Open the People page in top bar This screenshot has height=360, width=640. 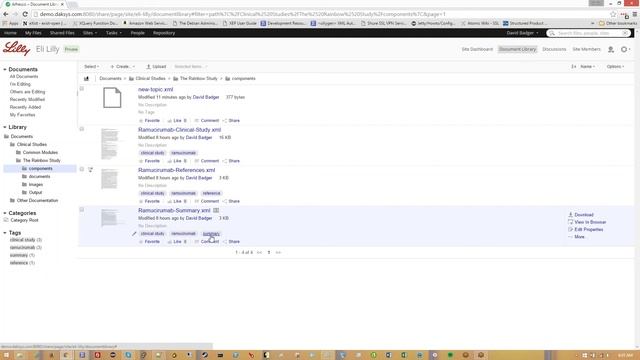coord(138,33)
